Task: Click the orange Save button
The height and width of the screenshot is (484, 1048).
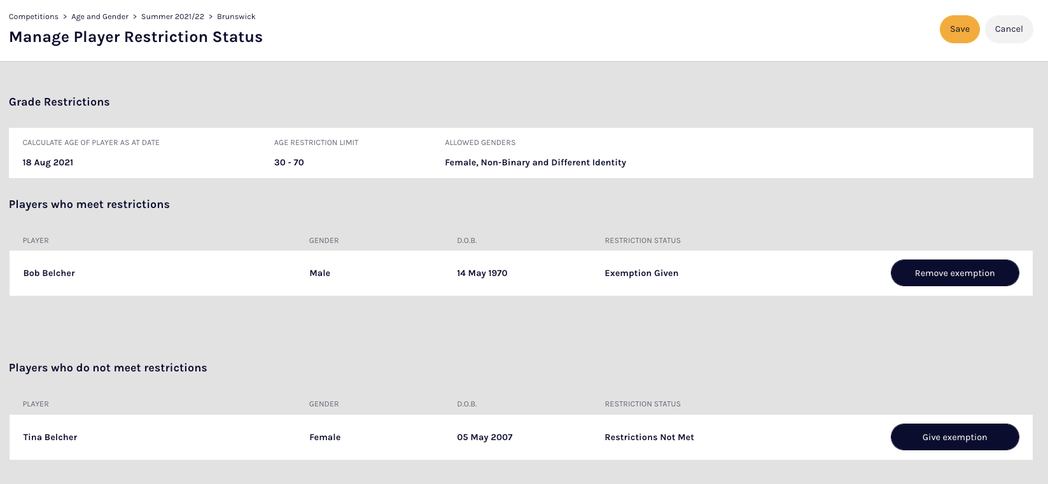Action: tap(959, 29)
